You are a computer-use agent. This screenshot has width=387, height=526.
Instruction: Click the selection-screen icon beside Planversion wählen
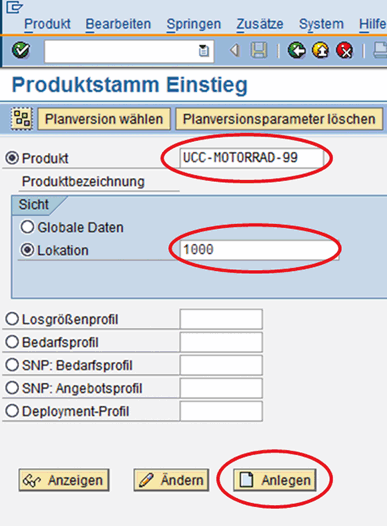click(22, 119)
